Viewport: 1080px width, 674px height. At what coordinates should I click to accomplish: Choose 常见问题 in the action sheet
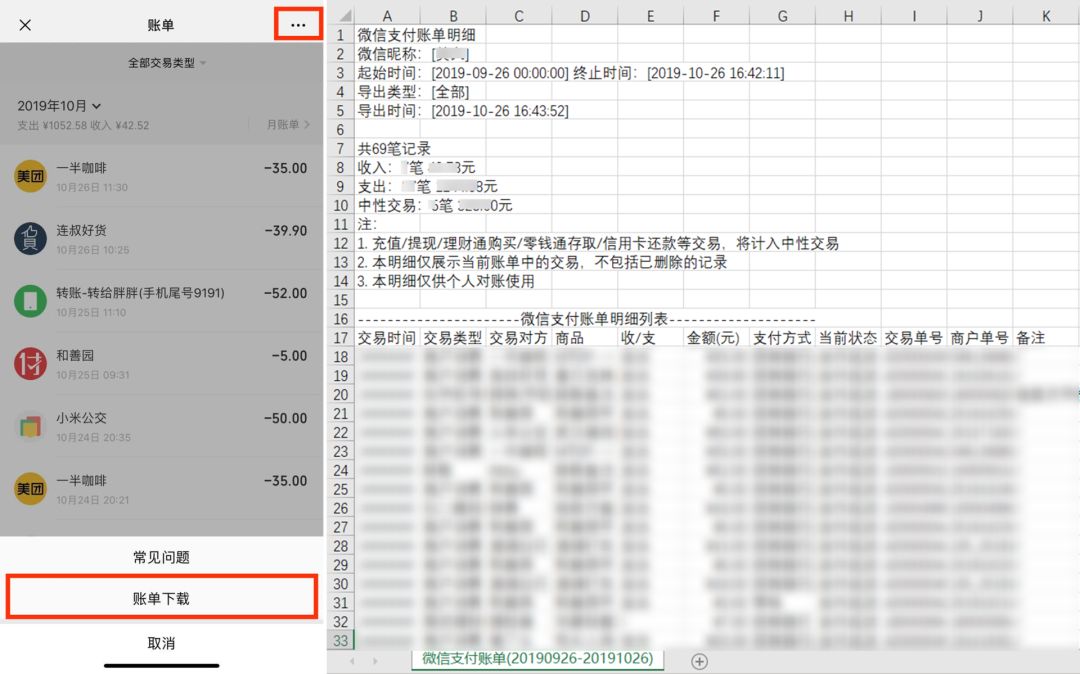161,557
